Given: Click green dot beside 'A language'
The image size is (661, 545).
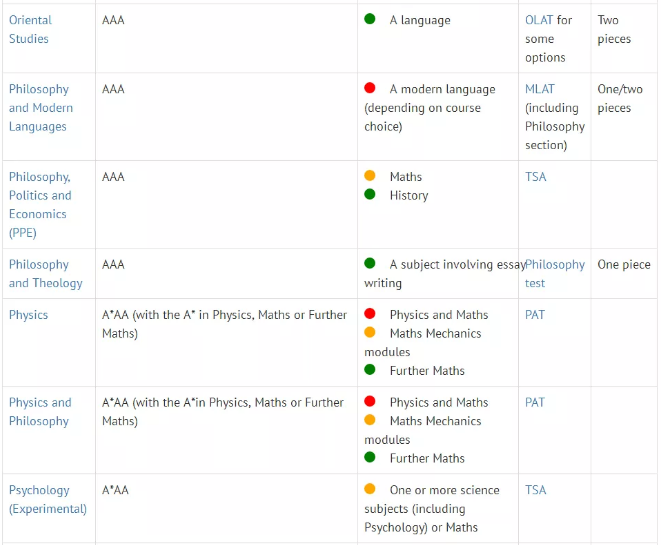Looking at the screenshot, I should pyautogui.click(x=370, y=19).
